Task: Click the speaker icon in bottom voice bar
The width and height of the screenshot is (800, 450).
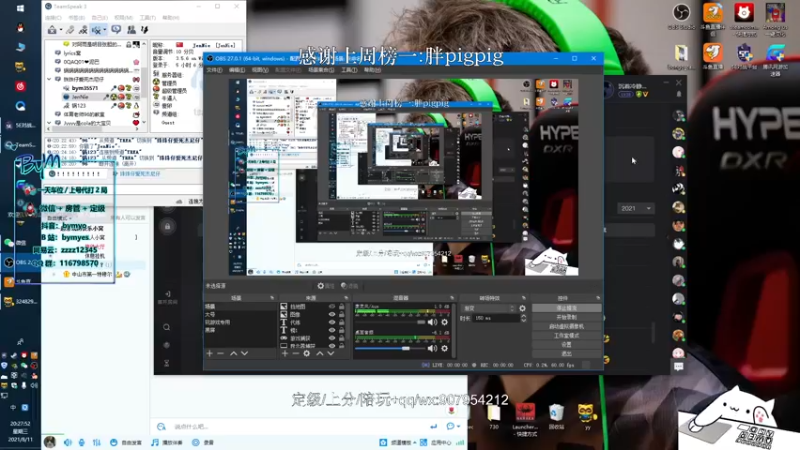Action: pos(68,442)
